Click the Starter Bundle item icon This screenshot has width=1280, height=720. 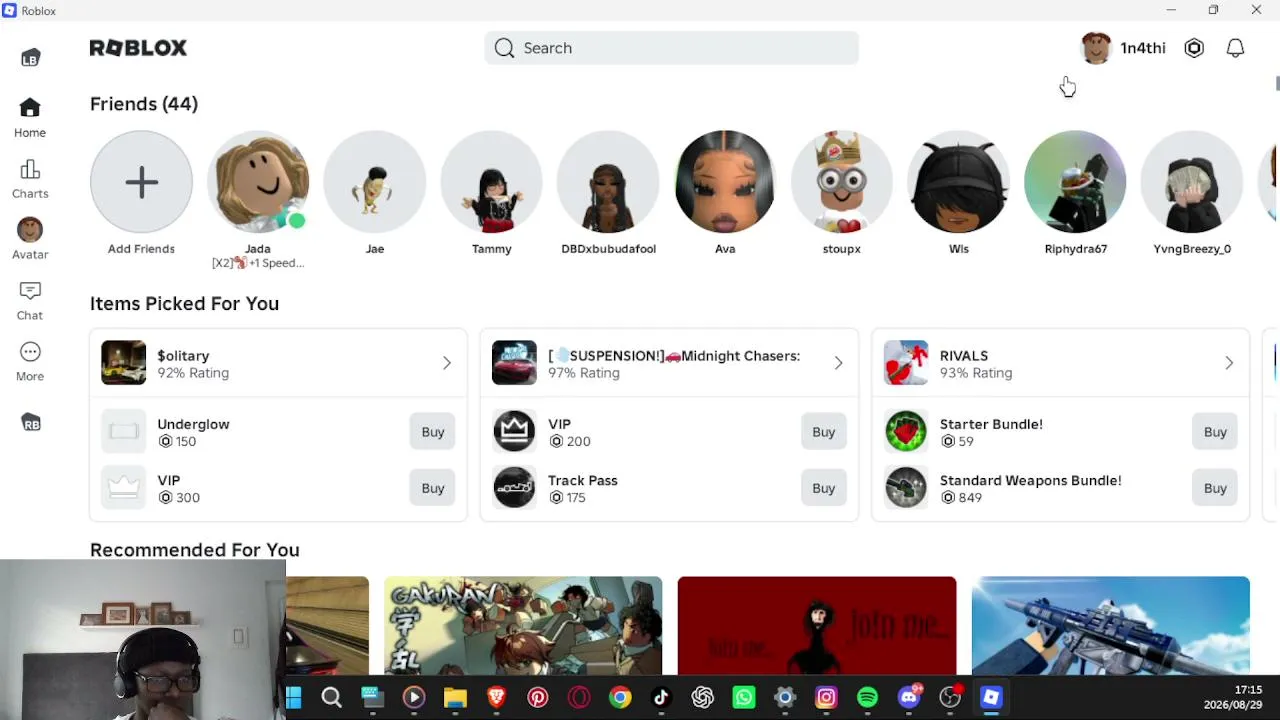[x=906, y=432]
